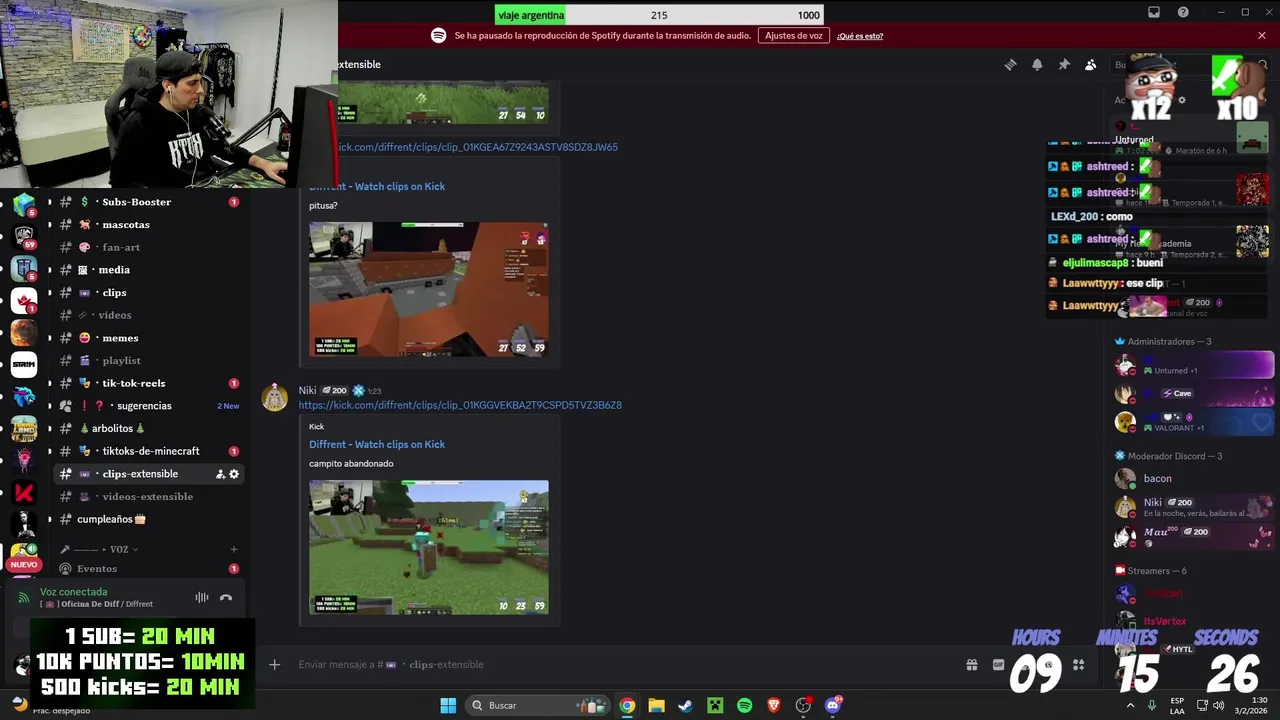Expand threads in tiktoks-de-minecraft channel

click(49, 451)
